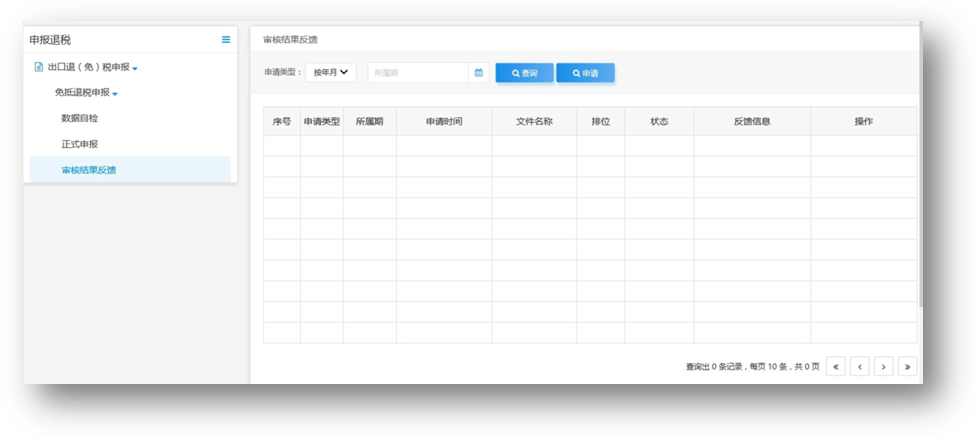Click the 操作 column header

pos(864,121)
